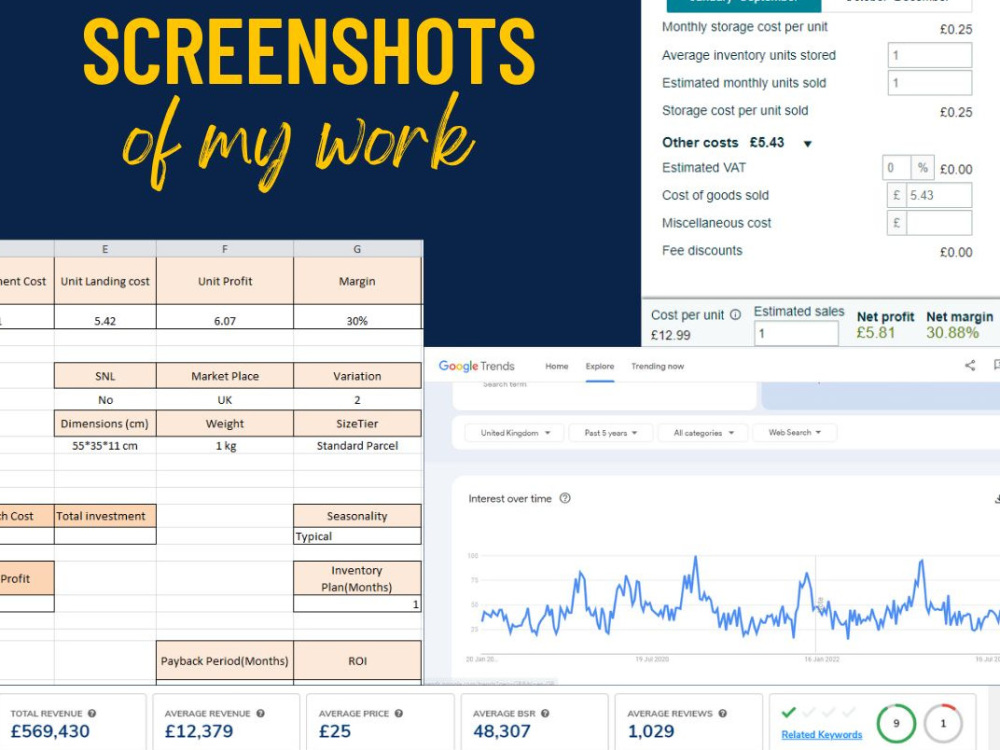Image resolution: width=1000 pixels, height=750 pixels.
Task: Click the Estimated monthly units sold field
Action: (x=930, y=83)
